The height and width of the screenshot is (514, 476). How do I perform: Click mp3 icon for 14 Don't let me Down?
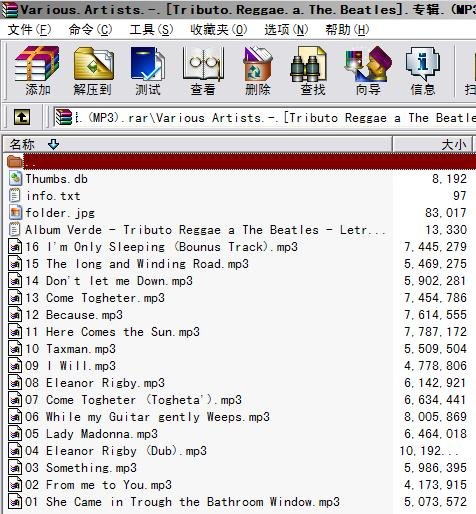click(x=15, y=281)
